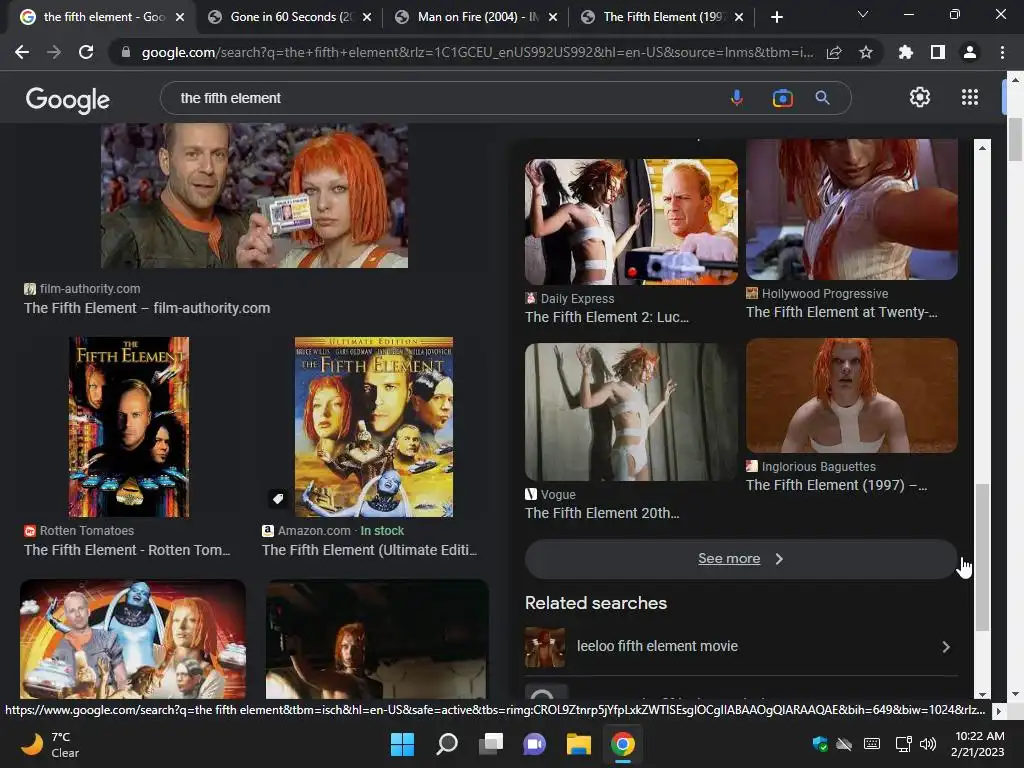Open Google quick settings gear
Viewport: 1024px width, 768px height.
click(x=920, y=97)
